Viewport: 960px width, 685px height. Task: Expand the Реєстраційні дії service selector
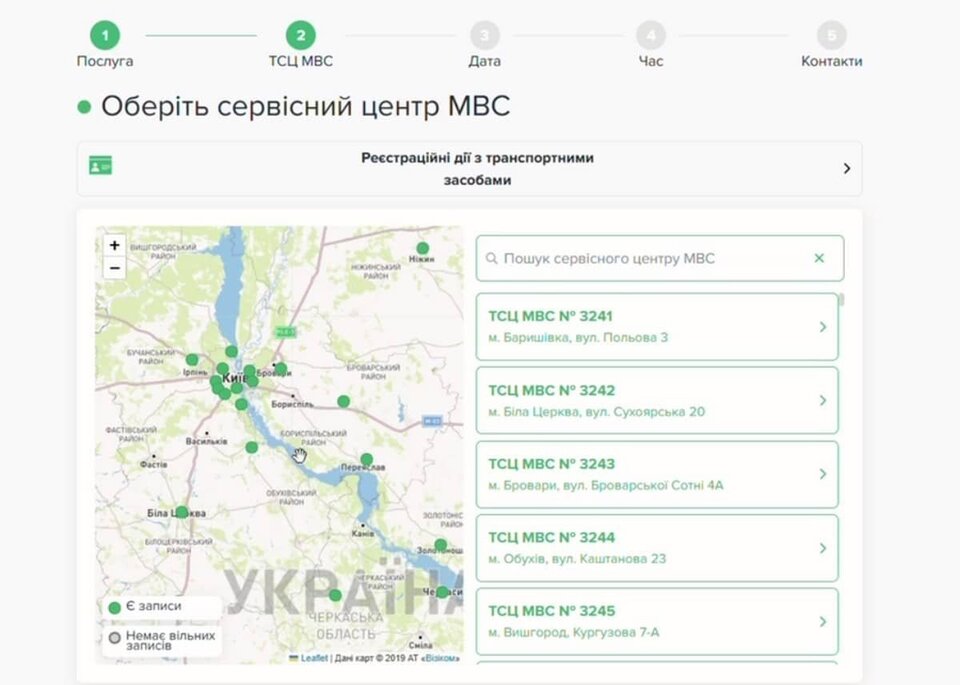[846, 168]
